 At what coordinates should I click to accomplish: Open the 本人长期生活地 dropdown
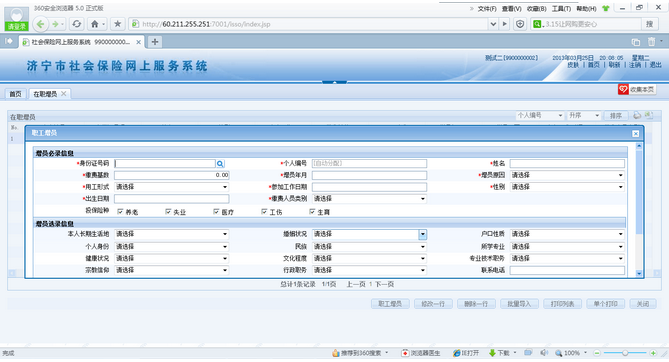(172, 234)
